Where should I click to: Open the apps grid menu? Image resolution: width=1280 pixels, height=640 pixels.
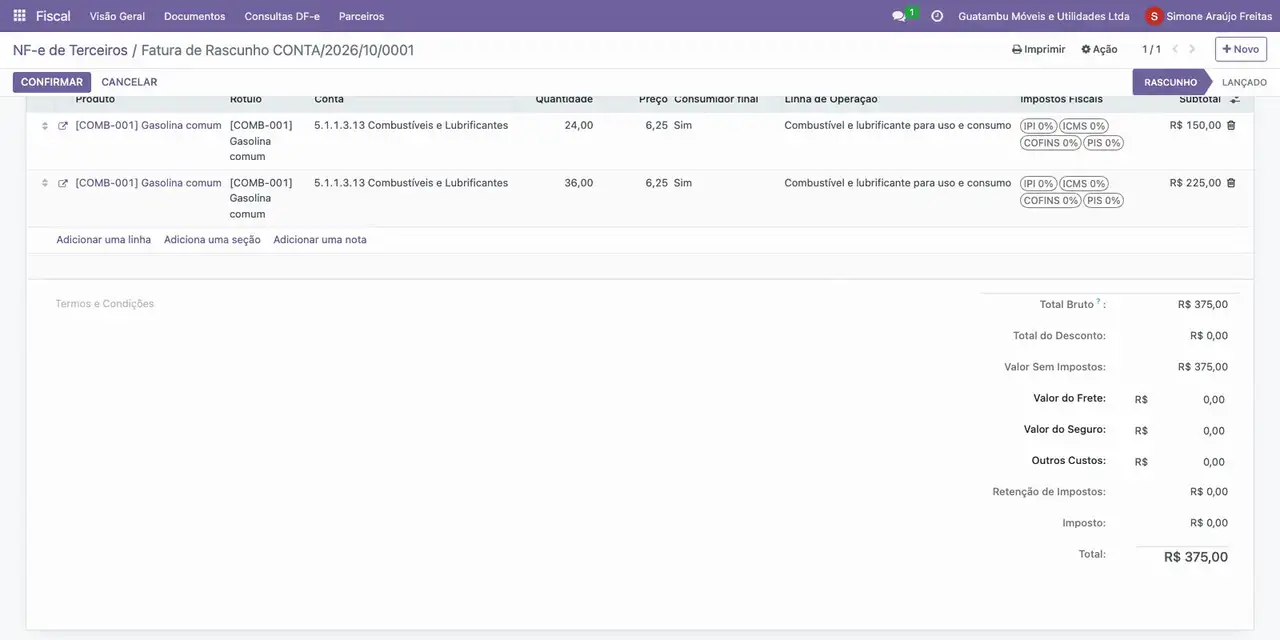point(19,16)
